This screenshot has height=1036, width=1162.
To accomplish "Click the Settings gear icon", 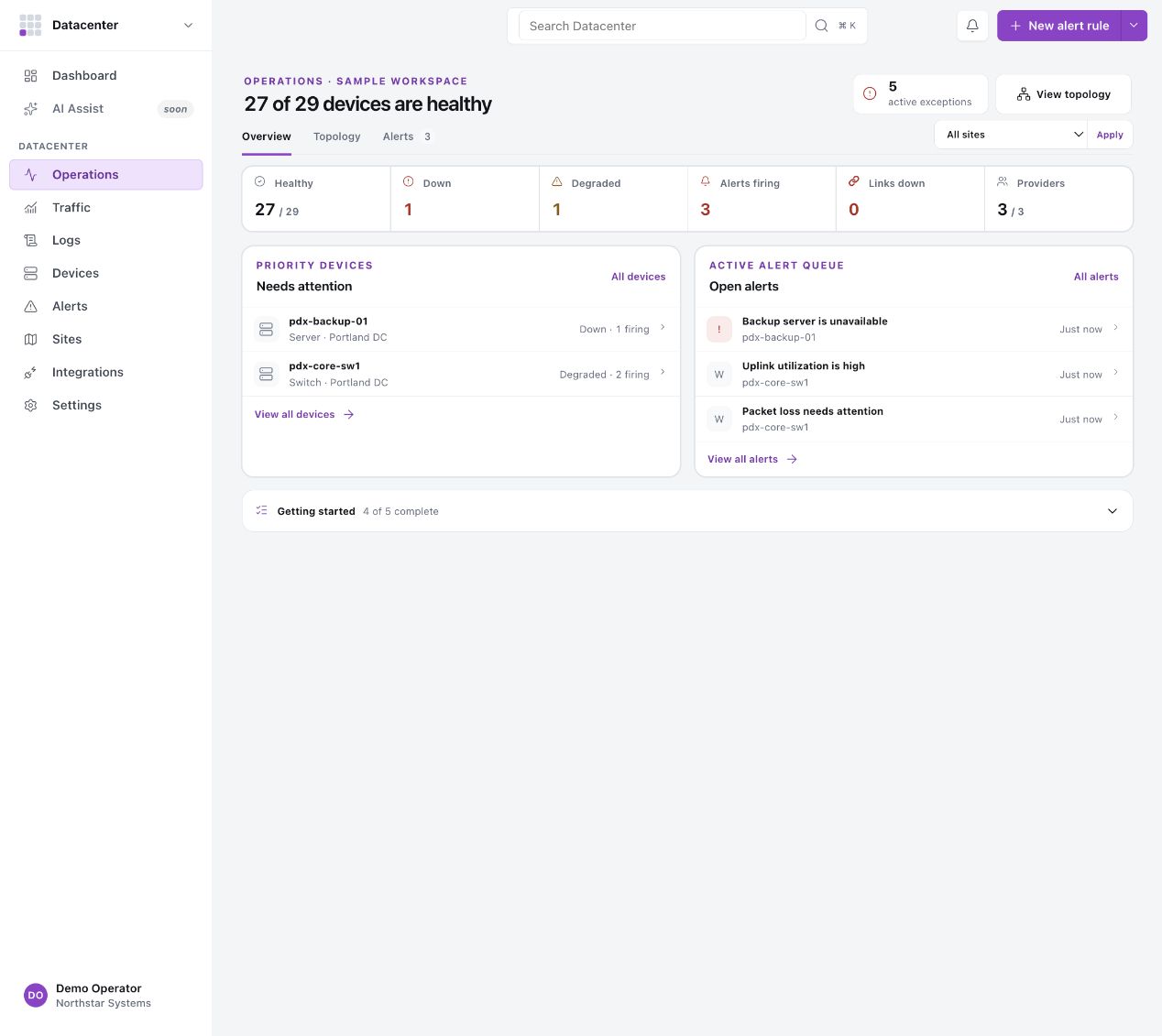I will click(30, 406).
